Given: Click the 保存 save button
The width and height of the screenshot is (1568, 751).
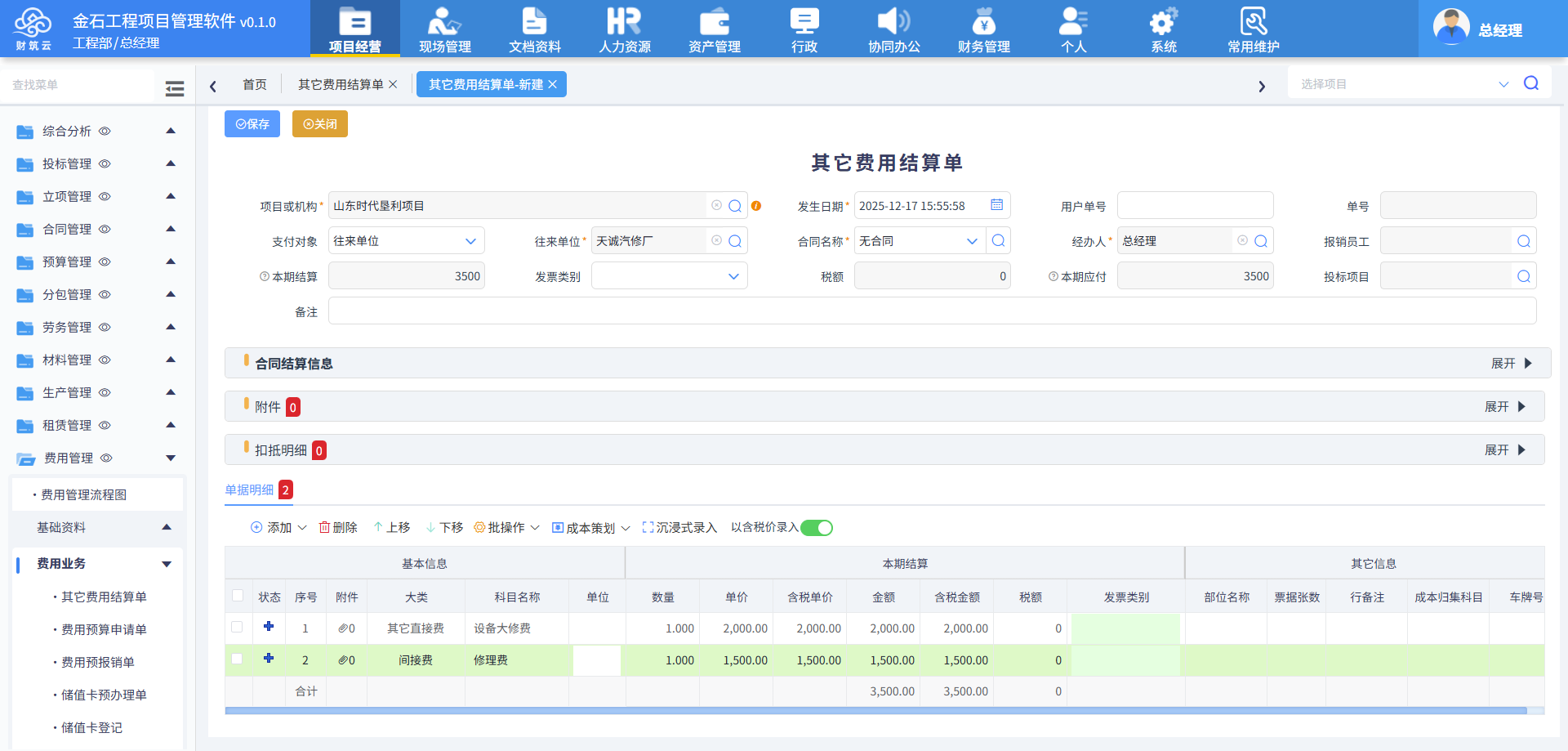Looking at the screenshot, I should pyautogui.click(x=252, y=123).
